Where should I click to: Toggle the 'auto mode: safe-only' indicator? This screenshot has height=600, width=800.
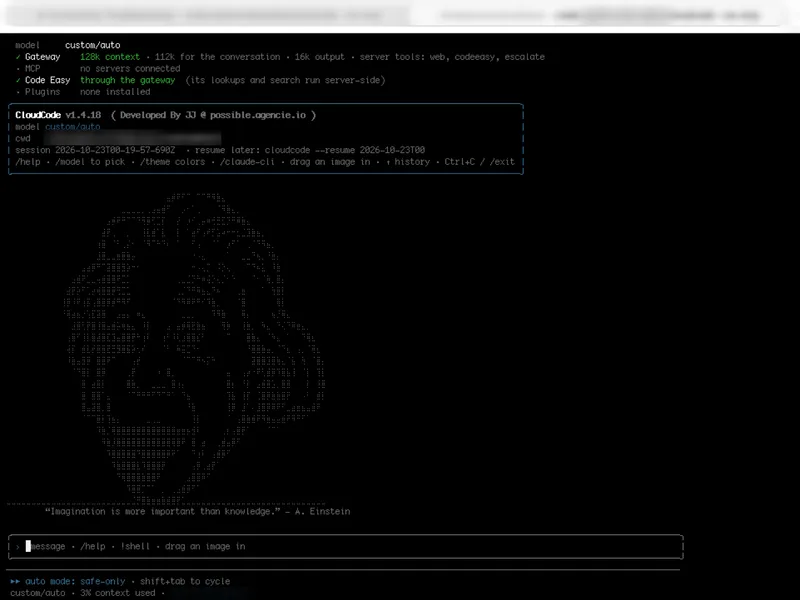click(x=75, y=581)
